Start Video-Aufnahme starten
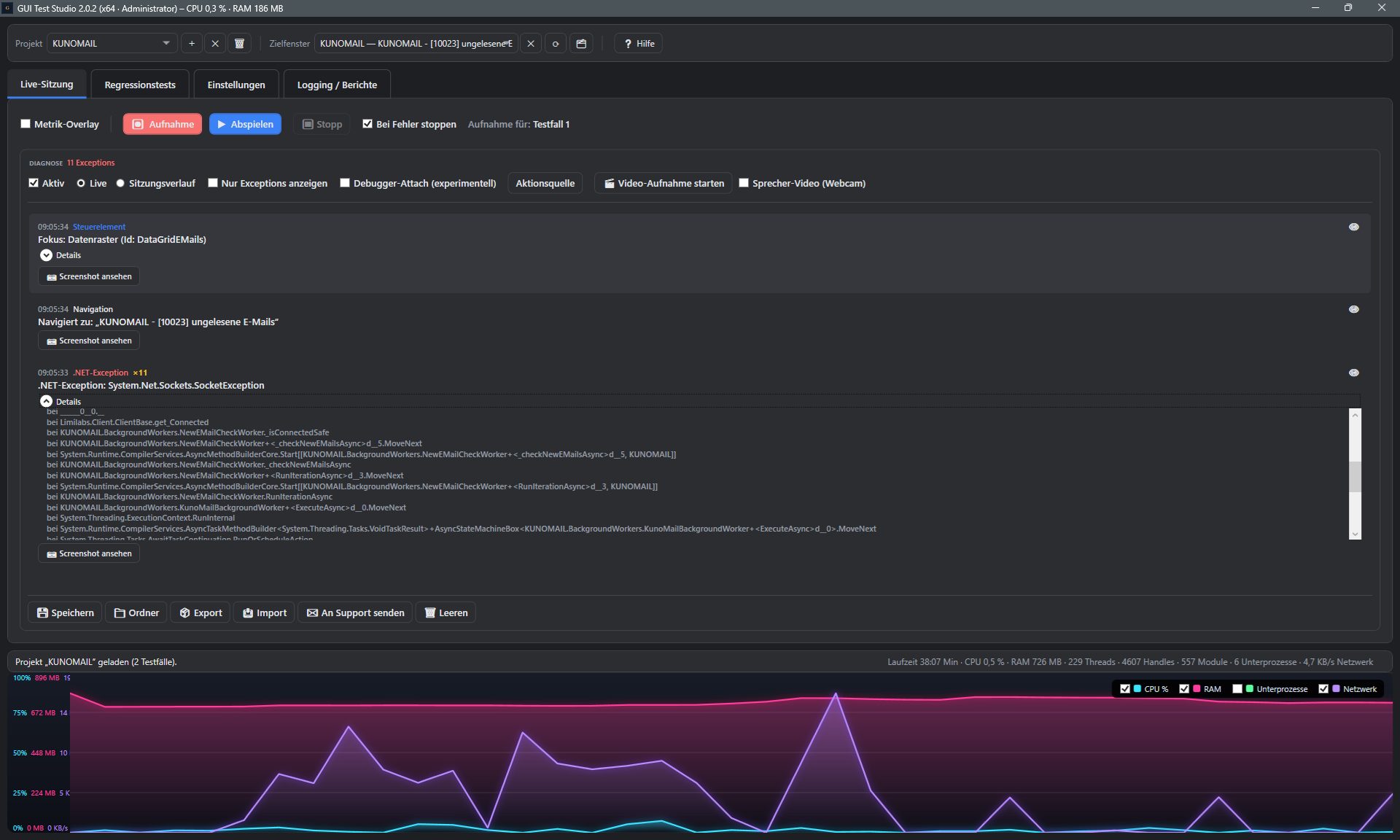 pyautogui.click(x=664, y=183)
